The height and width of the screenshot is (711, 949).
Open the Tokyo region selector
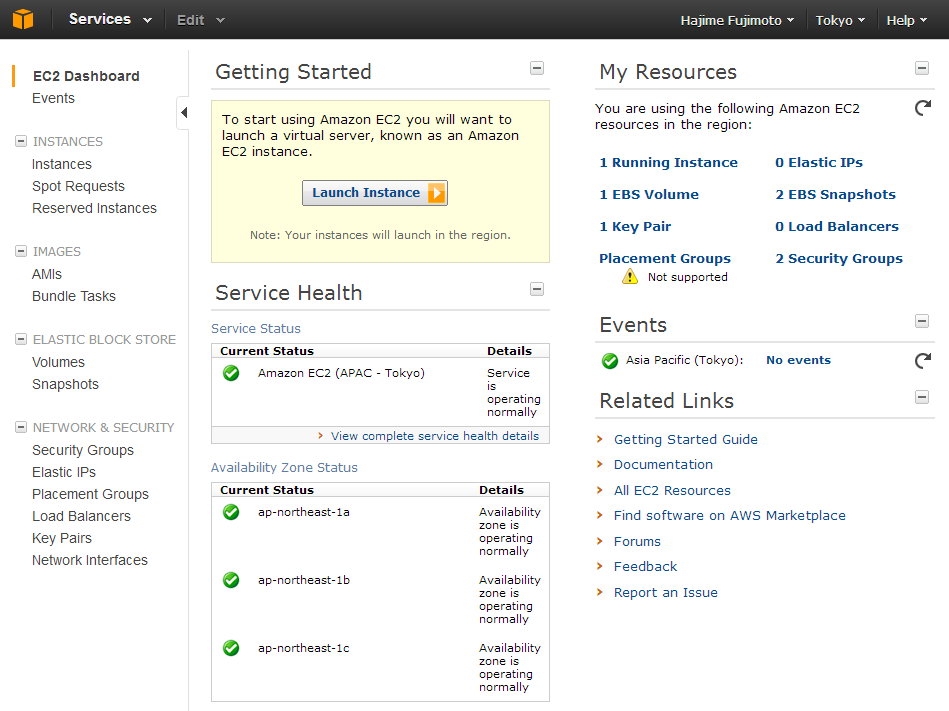(840, 21)
